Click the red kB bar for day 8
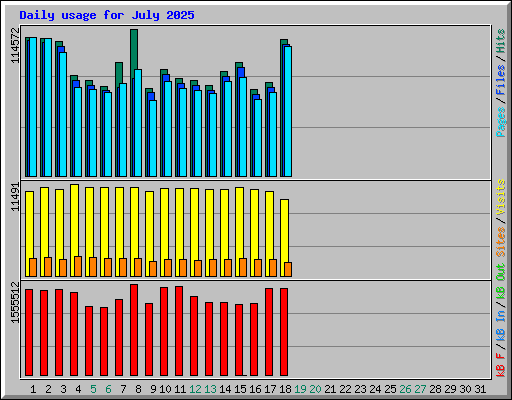Viewport: 512px width, 400px height. (x=134, y=330)
